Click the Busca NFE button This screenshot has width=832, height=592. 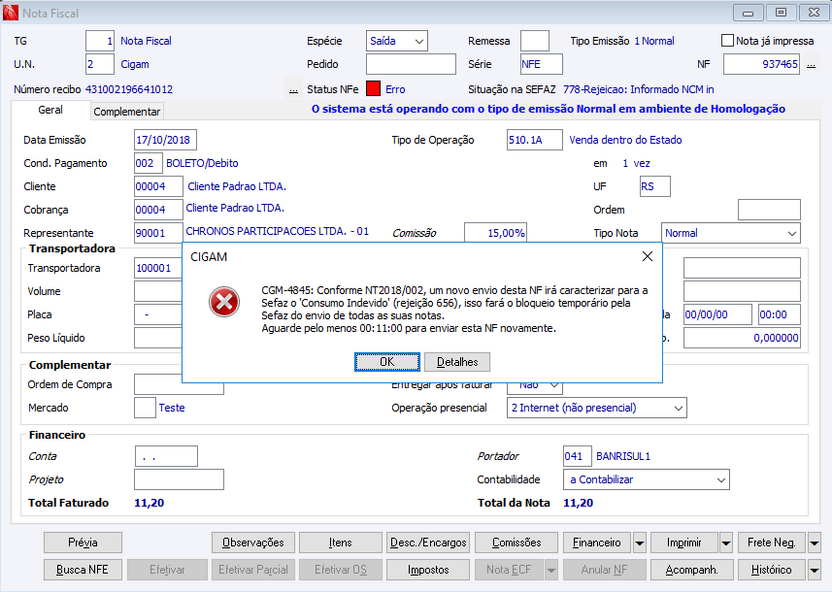click(x=83, y=570)
